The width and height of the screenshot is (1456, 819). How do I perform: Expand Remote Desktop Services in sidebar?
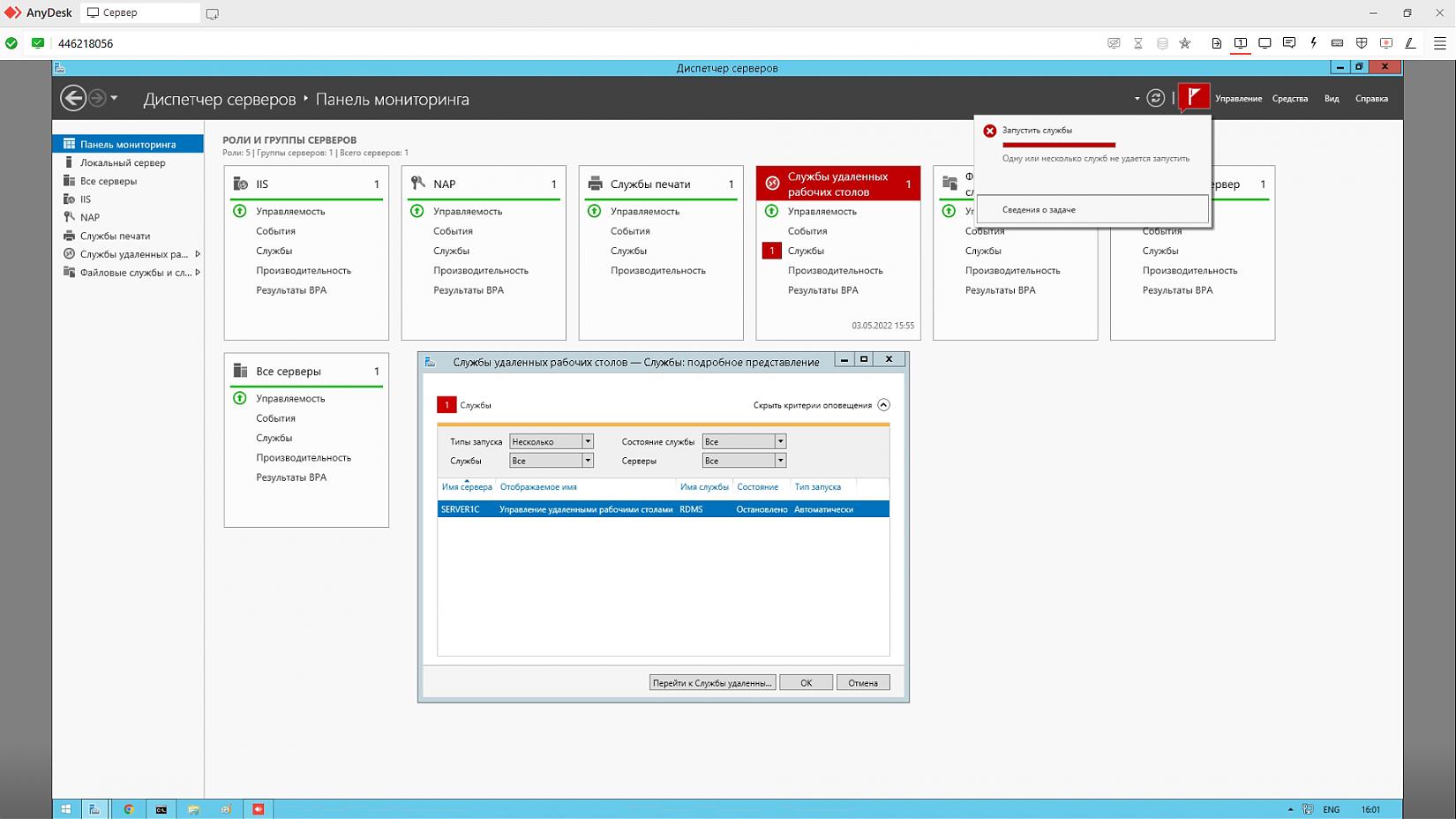click(198, 254)
